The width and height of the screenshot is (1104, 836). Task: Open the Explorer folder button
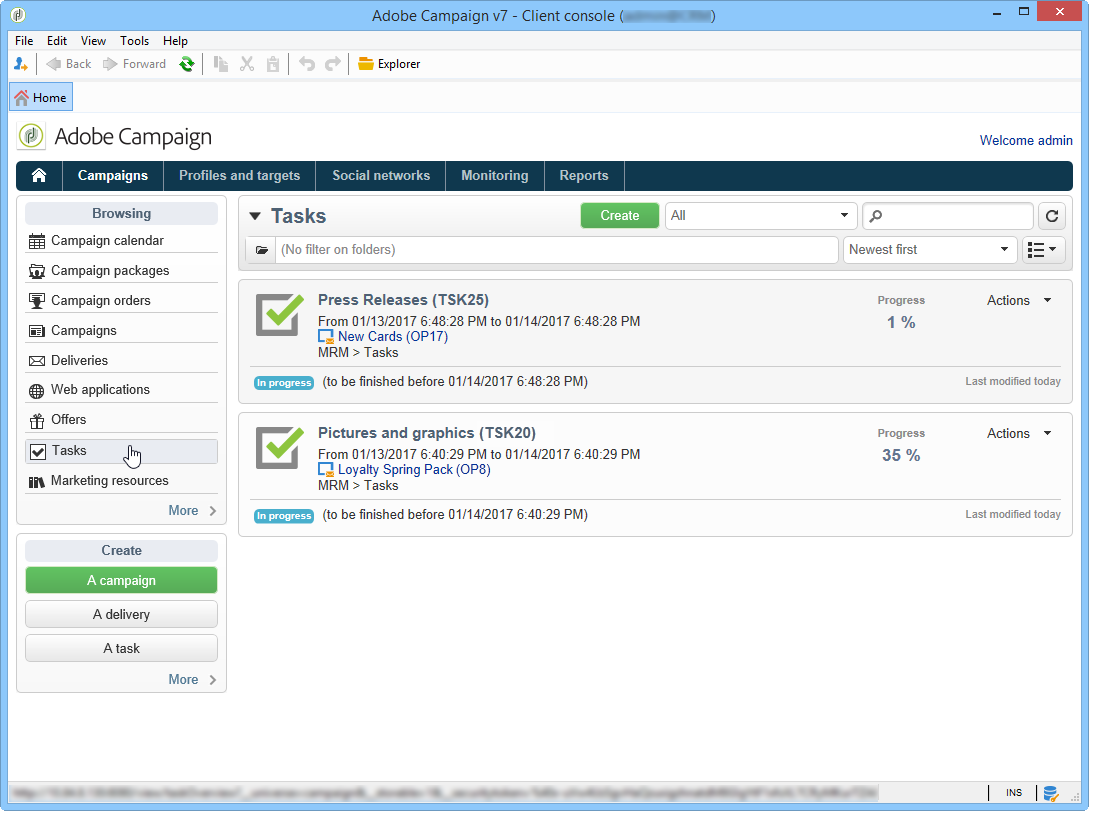coord(389,64)
